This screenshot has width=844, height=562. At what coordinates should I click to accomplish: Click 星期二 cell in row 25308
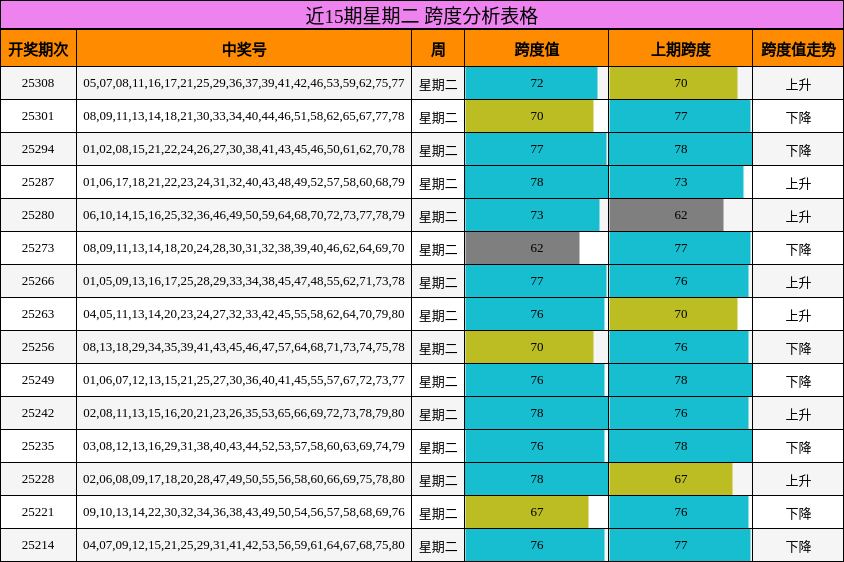coord(438,84)
